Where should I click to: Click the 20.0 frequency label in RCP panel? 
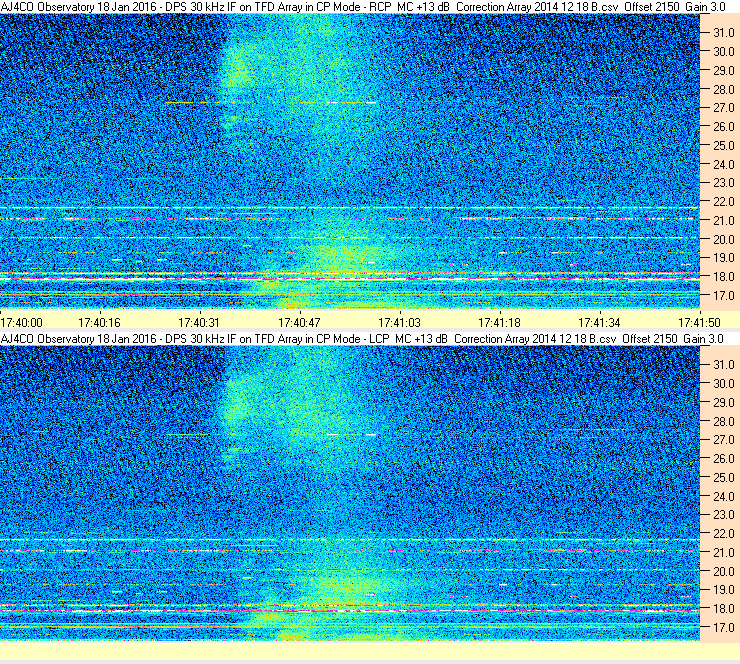coord(723,239)
